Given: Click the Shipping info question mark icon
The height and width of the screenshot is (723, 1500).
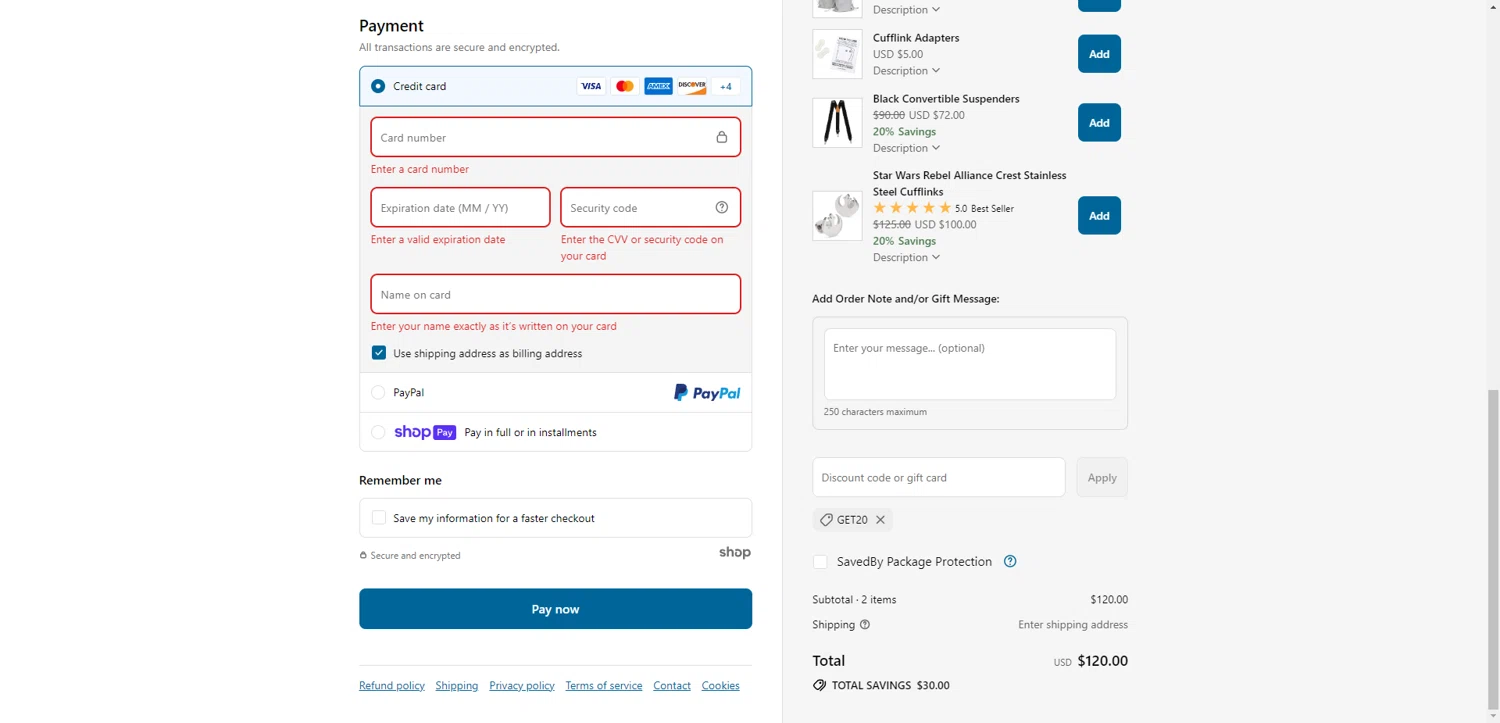Looking at the screenshot, I should [x=865, y=625].
